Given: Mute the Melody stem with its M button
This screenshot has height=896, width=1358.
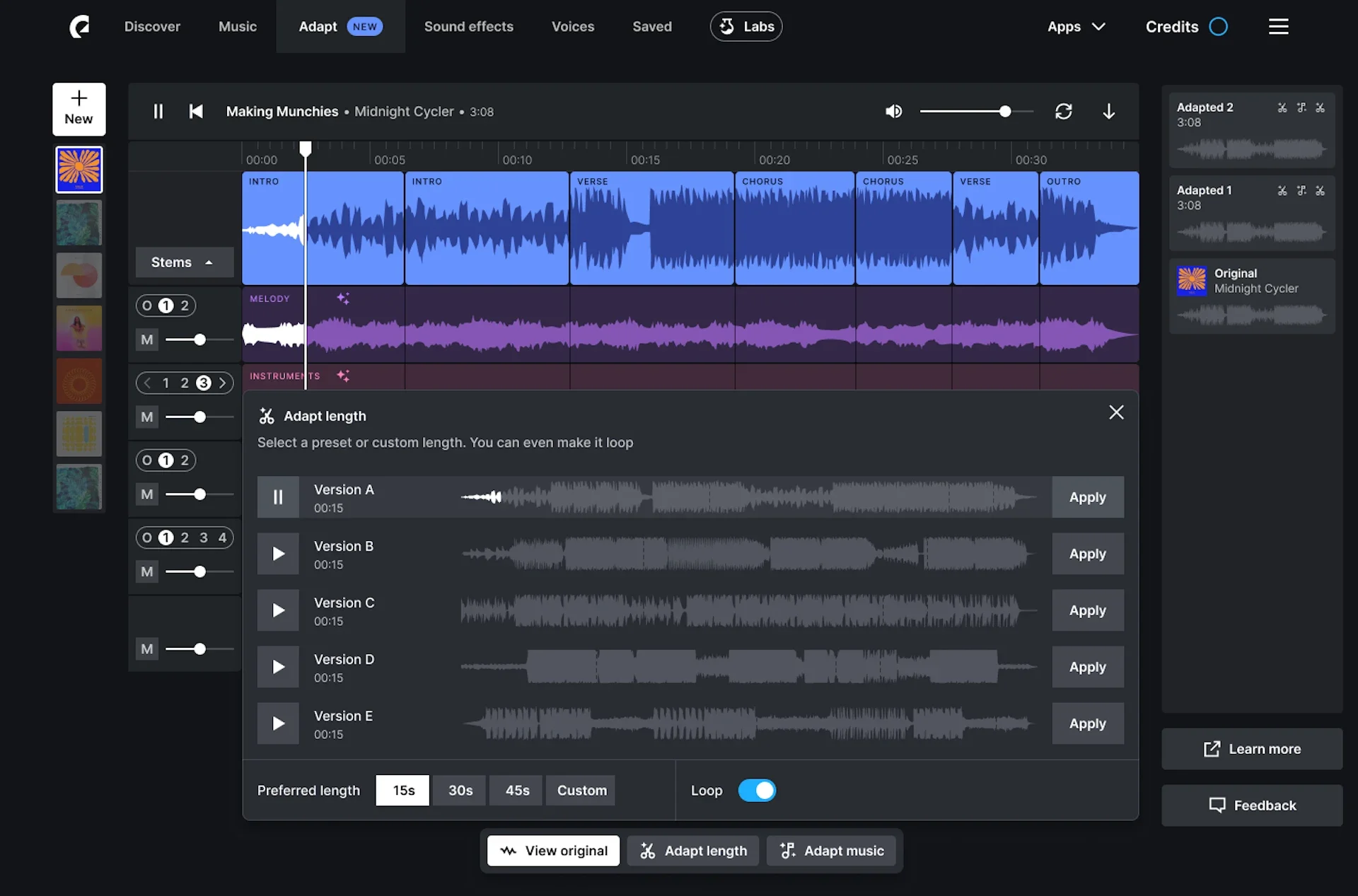Looking at the screenshot, I should tap(146, 339).
